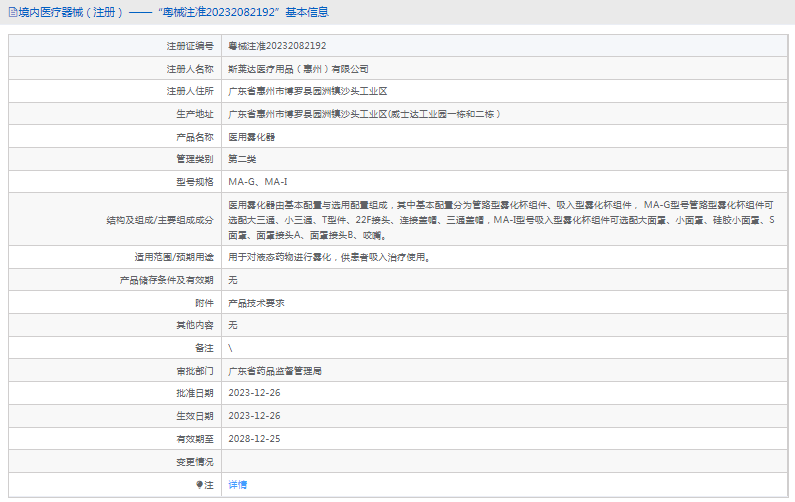Select attachment value 产品技术要求
This screenshot has width=795, height=502.
(256, 303)
